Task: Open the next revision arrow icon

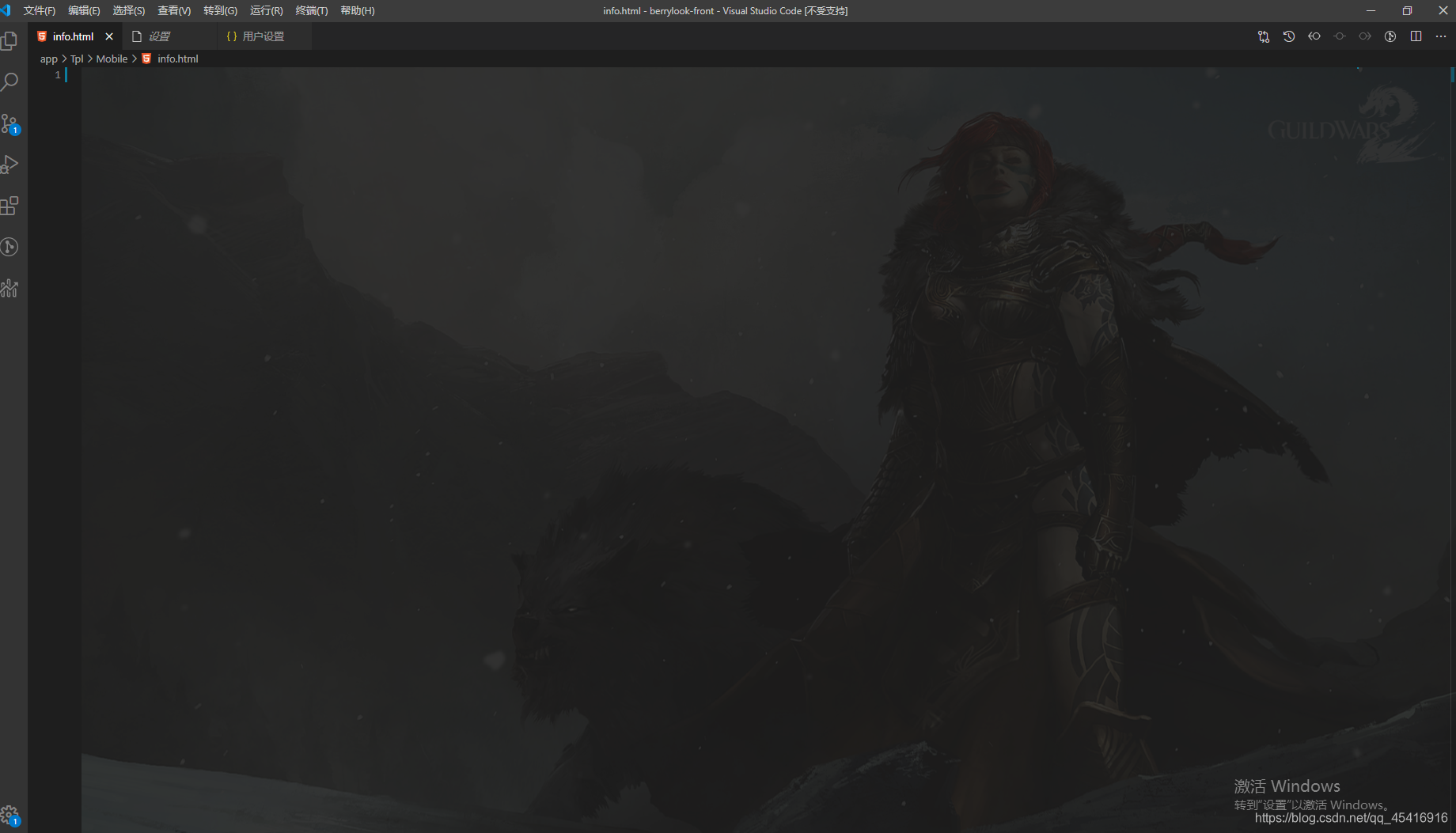Action: (1365, 36)
